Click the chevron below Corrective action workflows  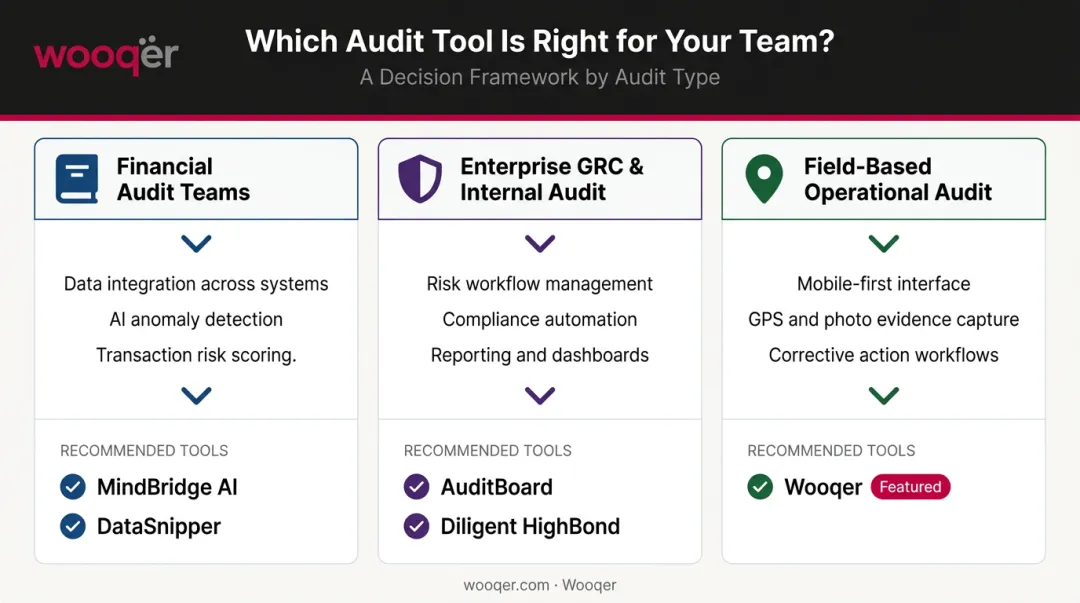884,395
